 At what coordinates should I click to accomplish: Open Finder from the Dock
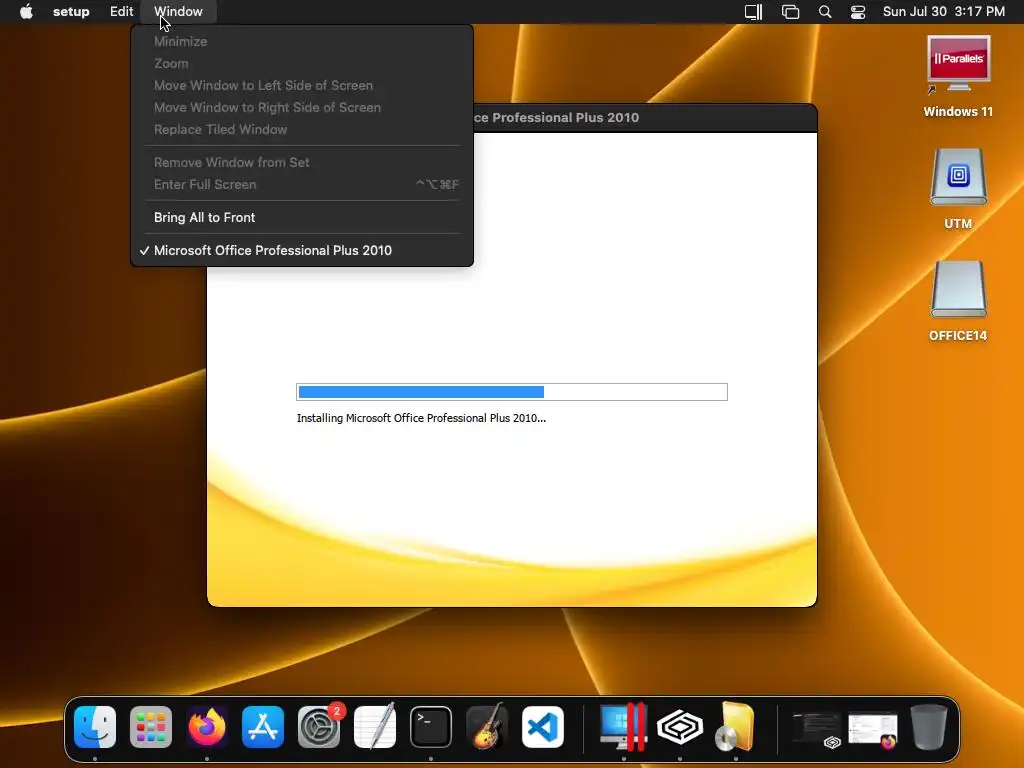coord(95,726)
